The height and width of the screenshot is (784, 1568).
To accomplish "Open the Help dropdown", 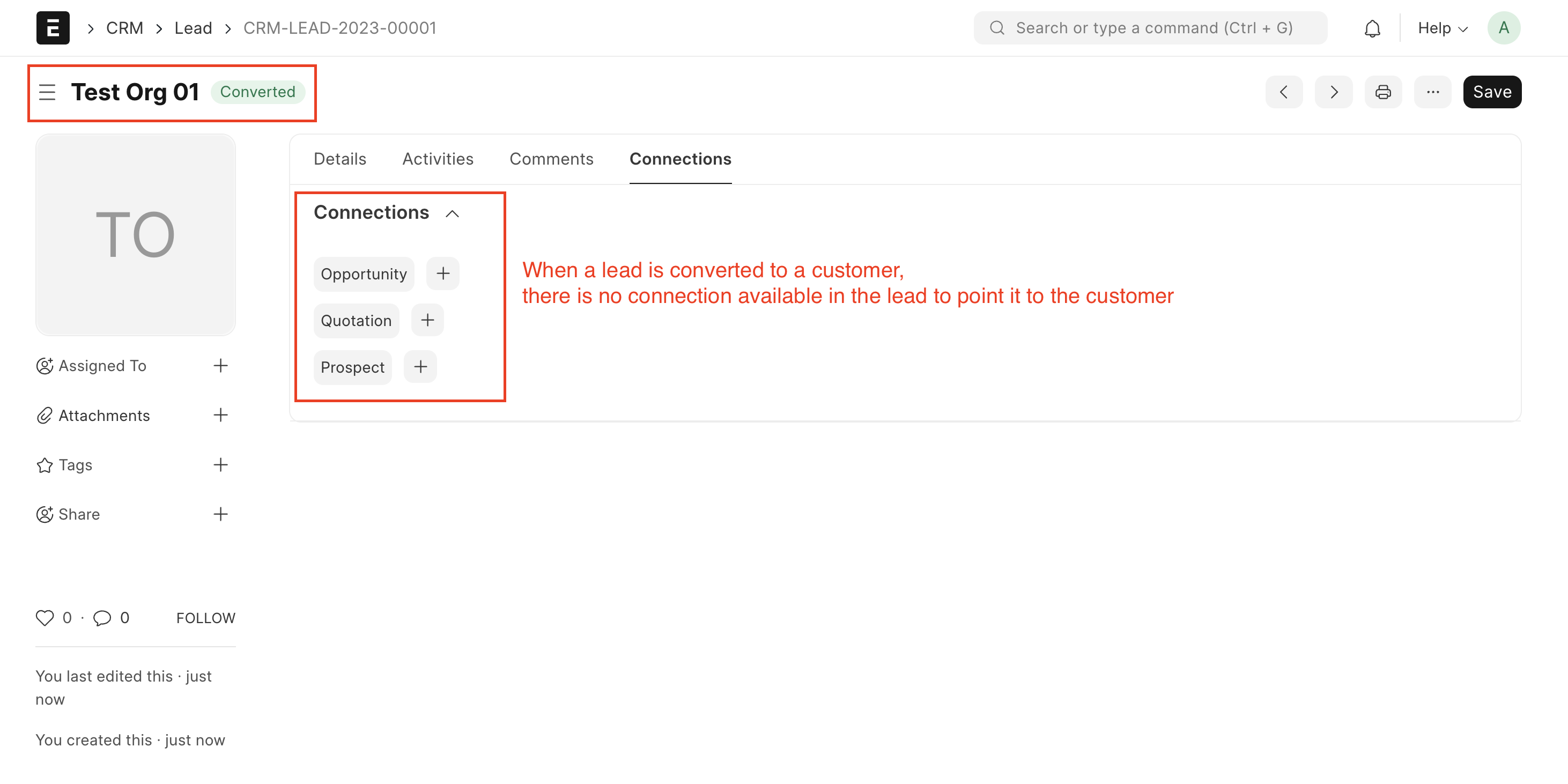I will pyautogui.click(x=1441, y=27).
